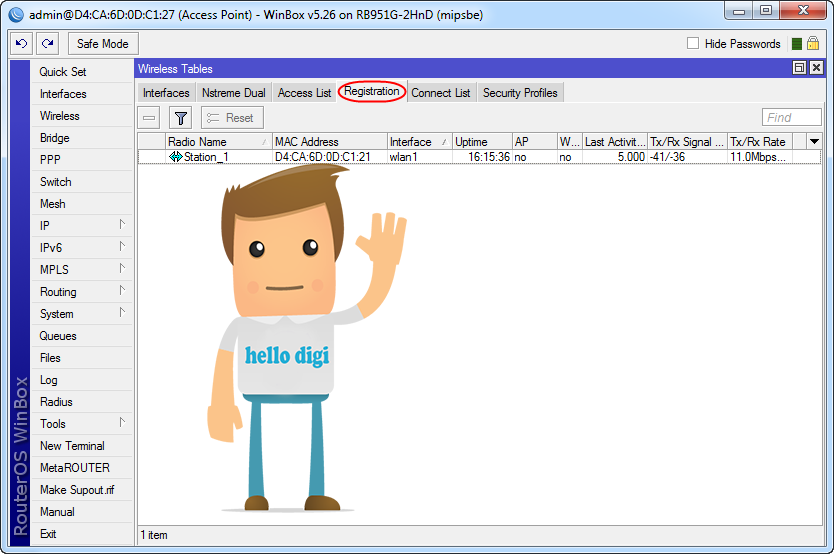Viewport: 834px width, 554px height.
Task: Click the Wireless Tables restore window icon
Action: (799, 68)
